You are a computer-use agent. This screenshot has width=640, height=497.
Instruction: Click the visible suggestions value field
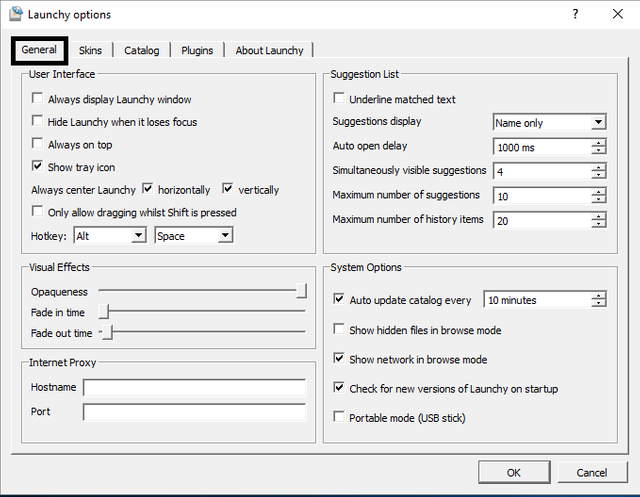(x=542, y=171)
